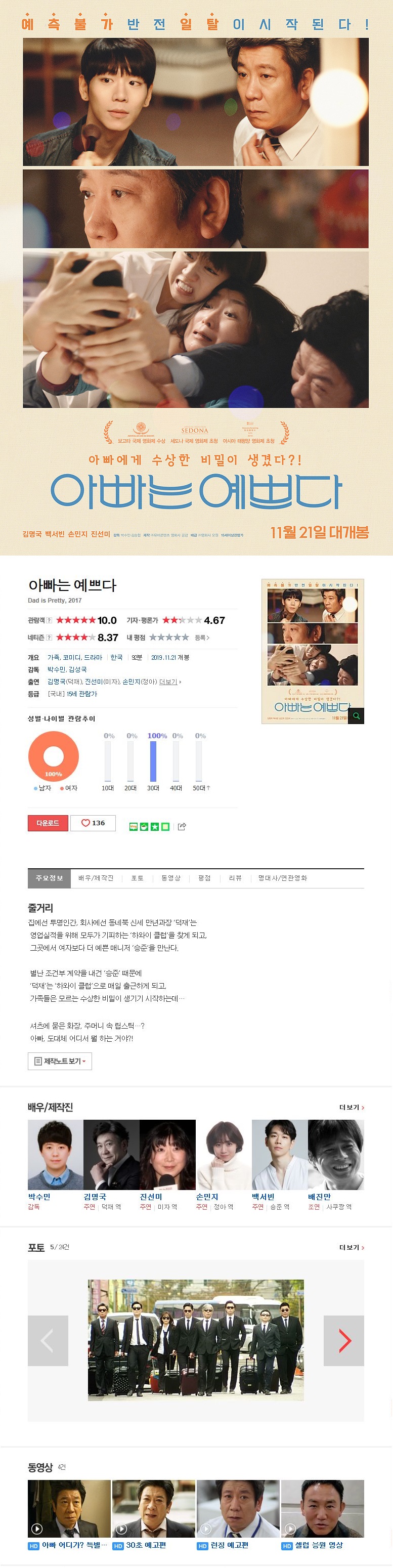The image size is (393, 1568).
Task: Open the audience rating help question mark
Action: [49, 620]
